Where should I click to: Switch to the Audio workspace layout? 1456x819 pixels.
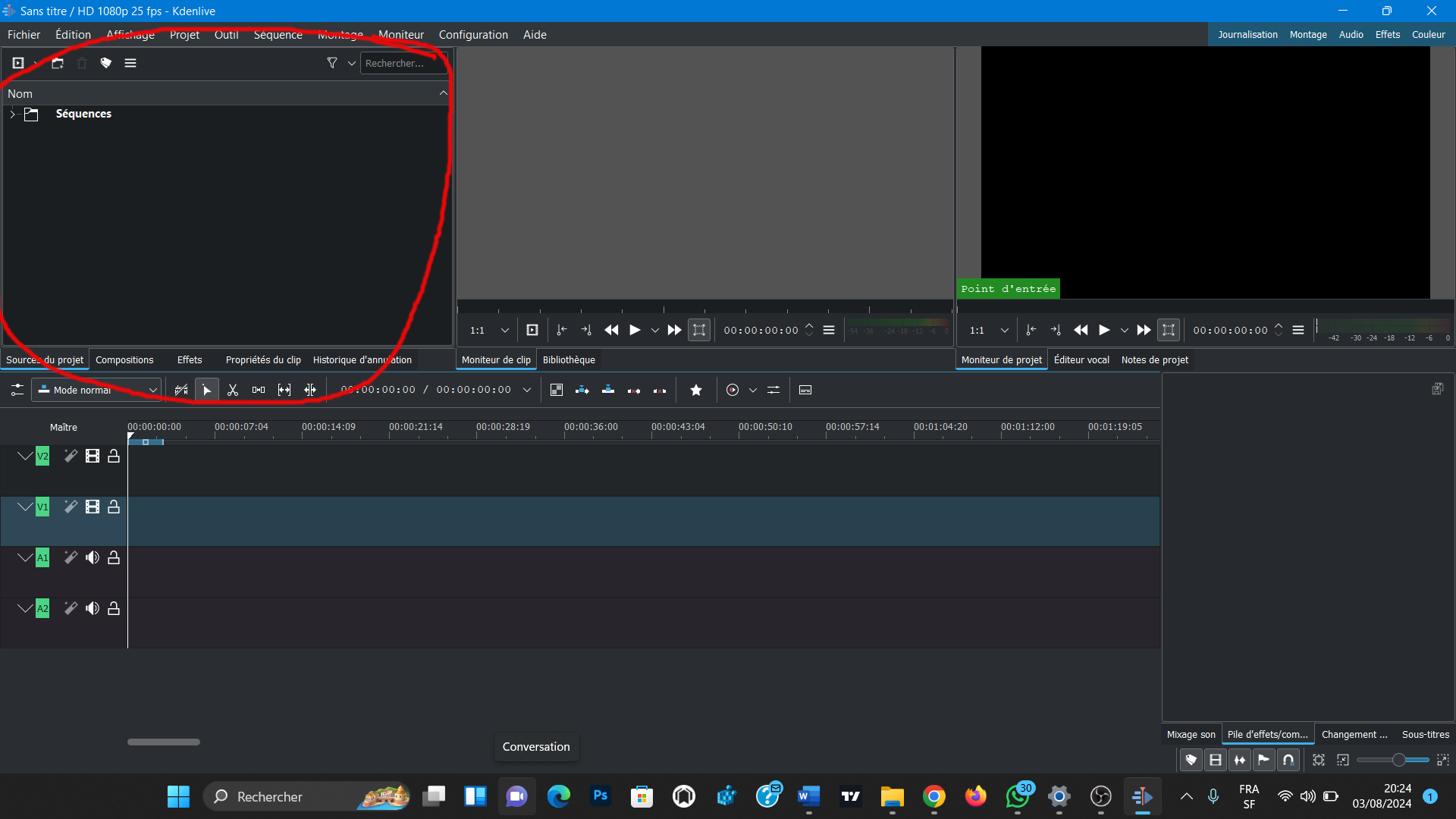pyautogui.click(x=1351, y=34)
